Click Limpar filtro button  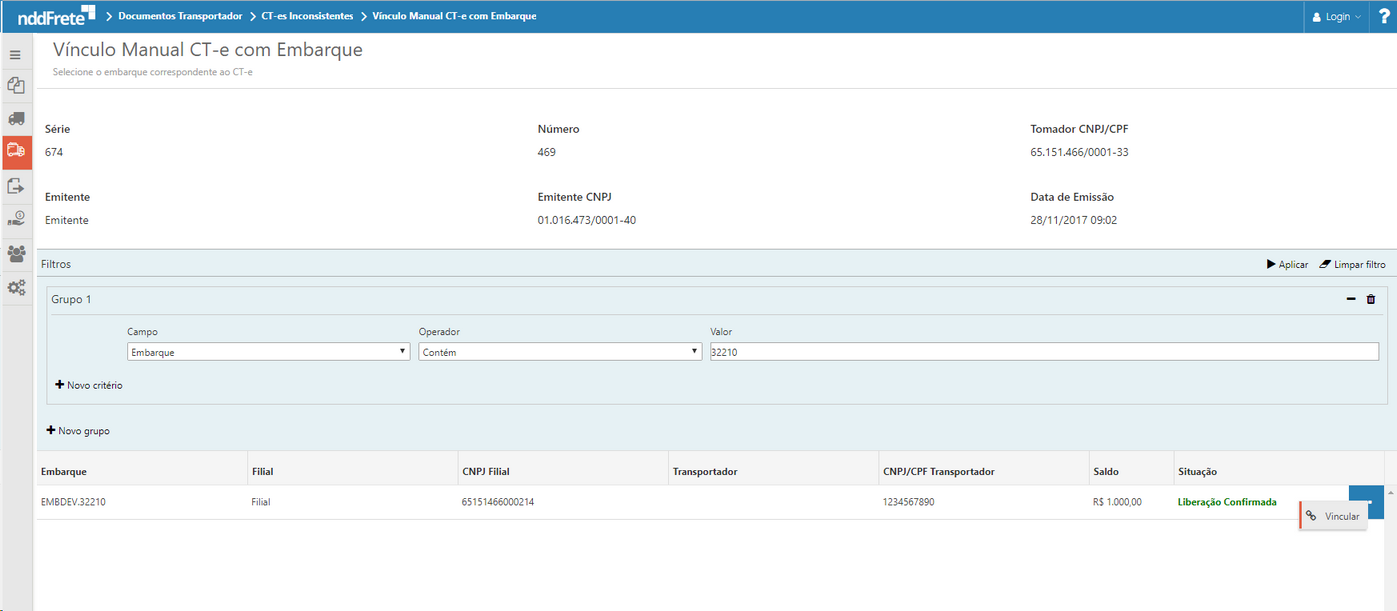click(x=1353, y=264)
